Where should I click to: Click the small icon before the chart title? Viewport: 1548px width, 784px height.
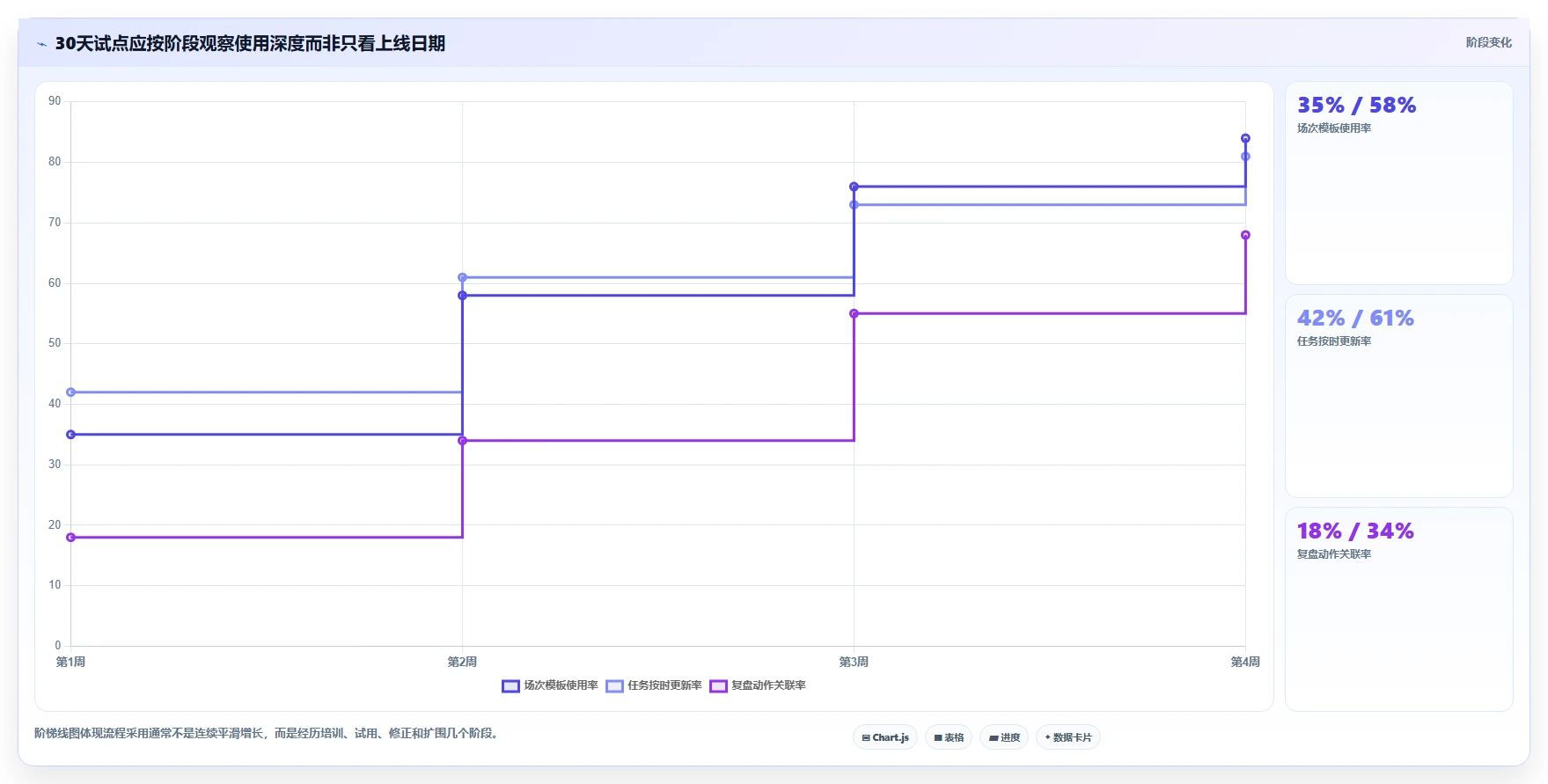click(41, 44)
